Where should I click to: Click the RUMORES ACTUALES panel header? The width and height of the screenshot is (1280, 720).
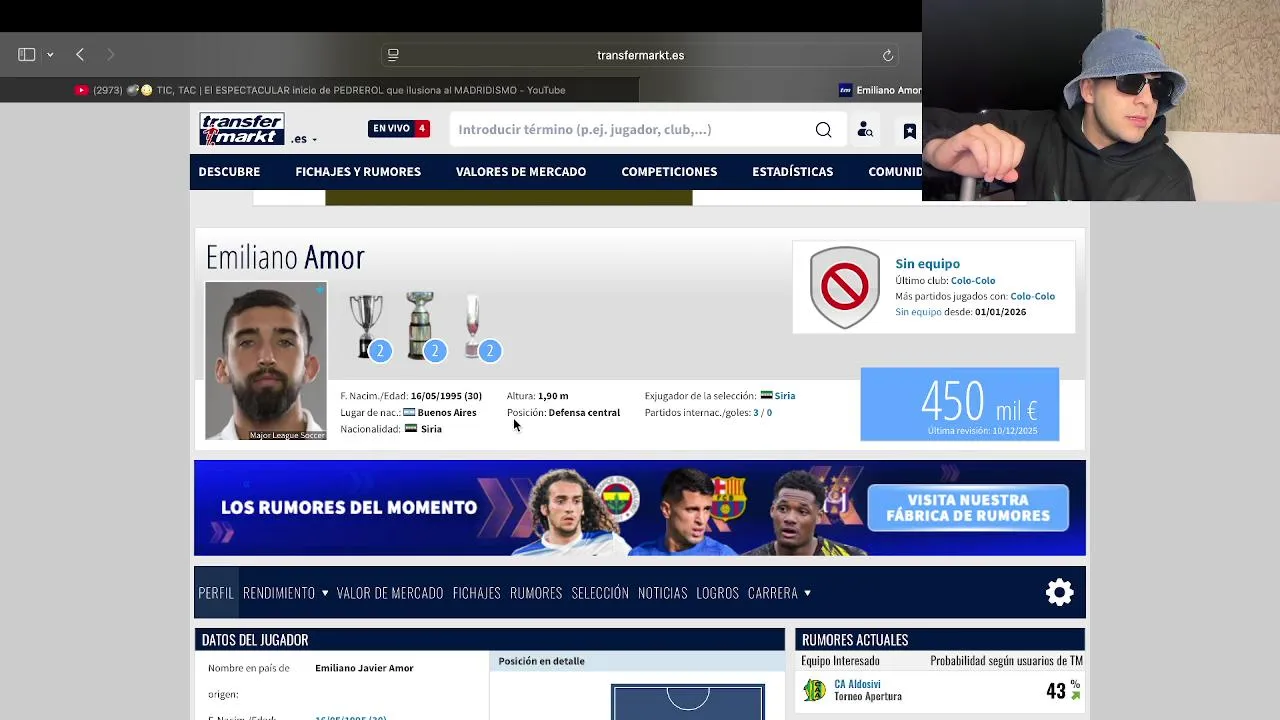[940, 640]
